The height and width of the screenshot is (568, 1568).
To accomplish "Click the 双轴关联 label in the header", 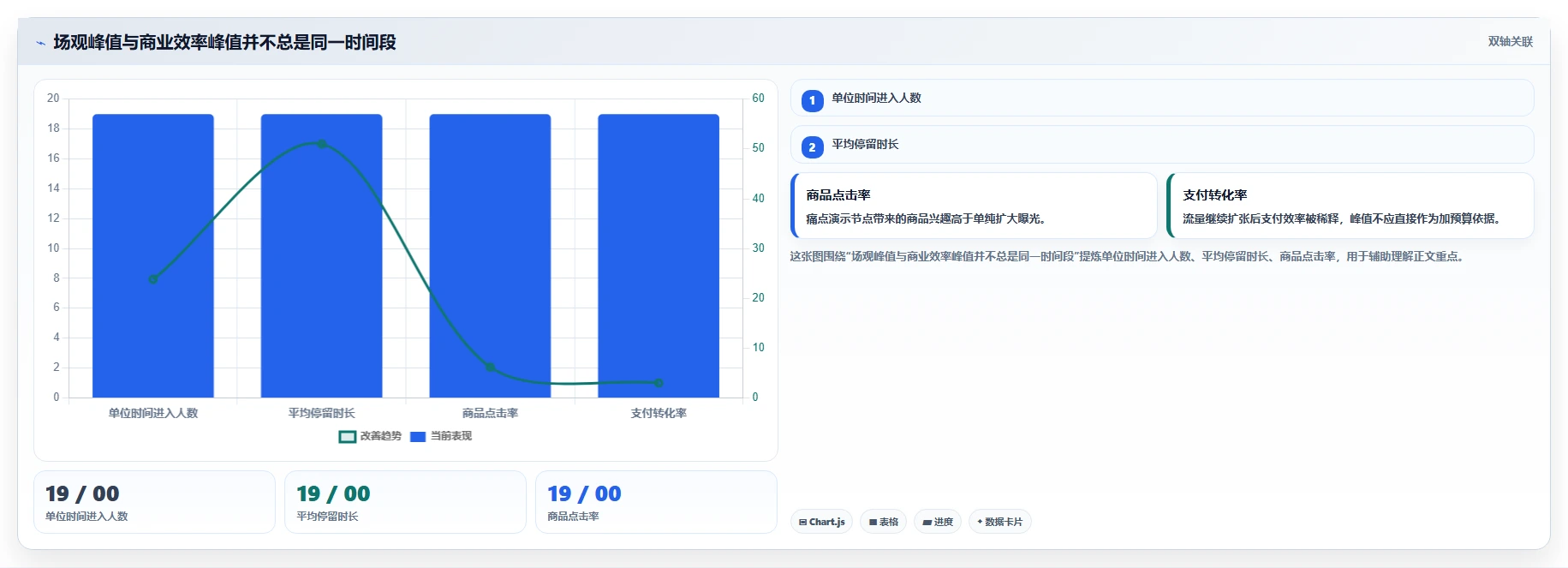I will 1510,41.
